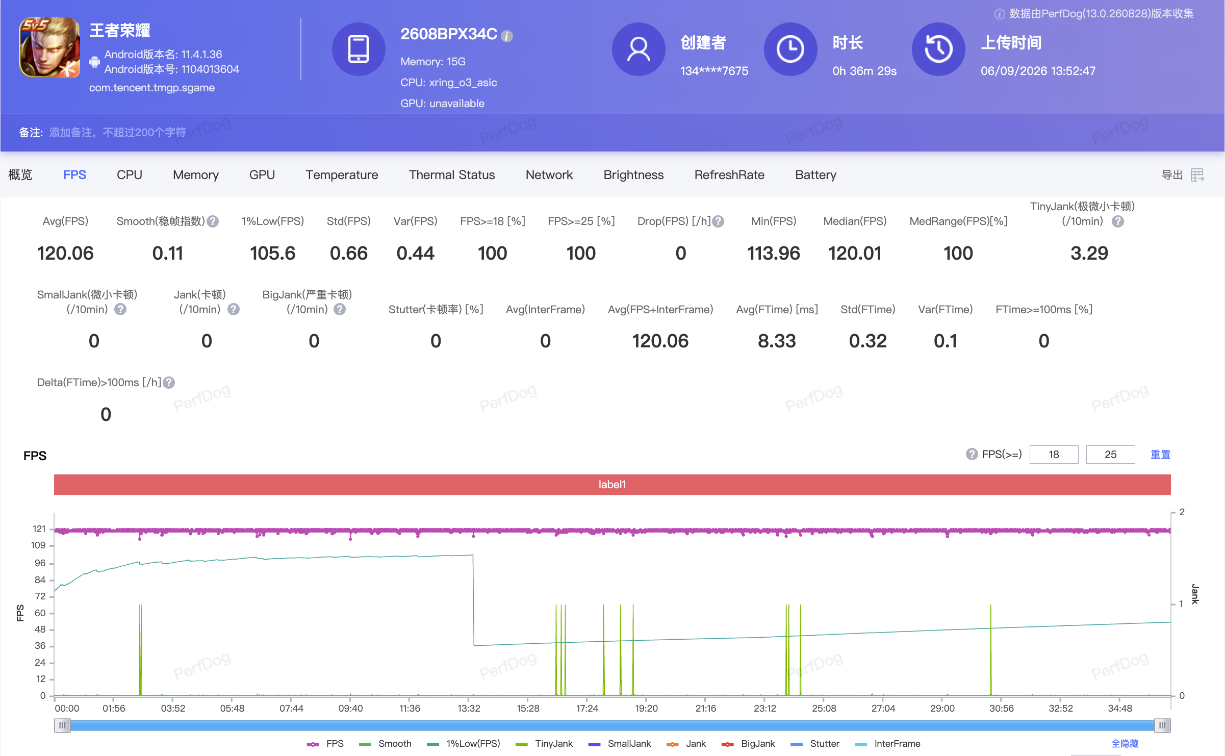Click creator ID 134****7675
Viewport: 1225px width, 756px height.
pos(714,71)
